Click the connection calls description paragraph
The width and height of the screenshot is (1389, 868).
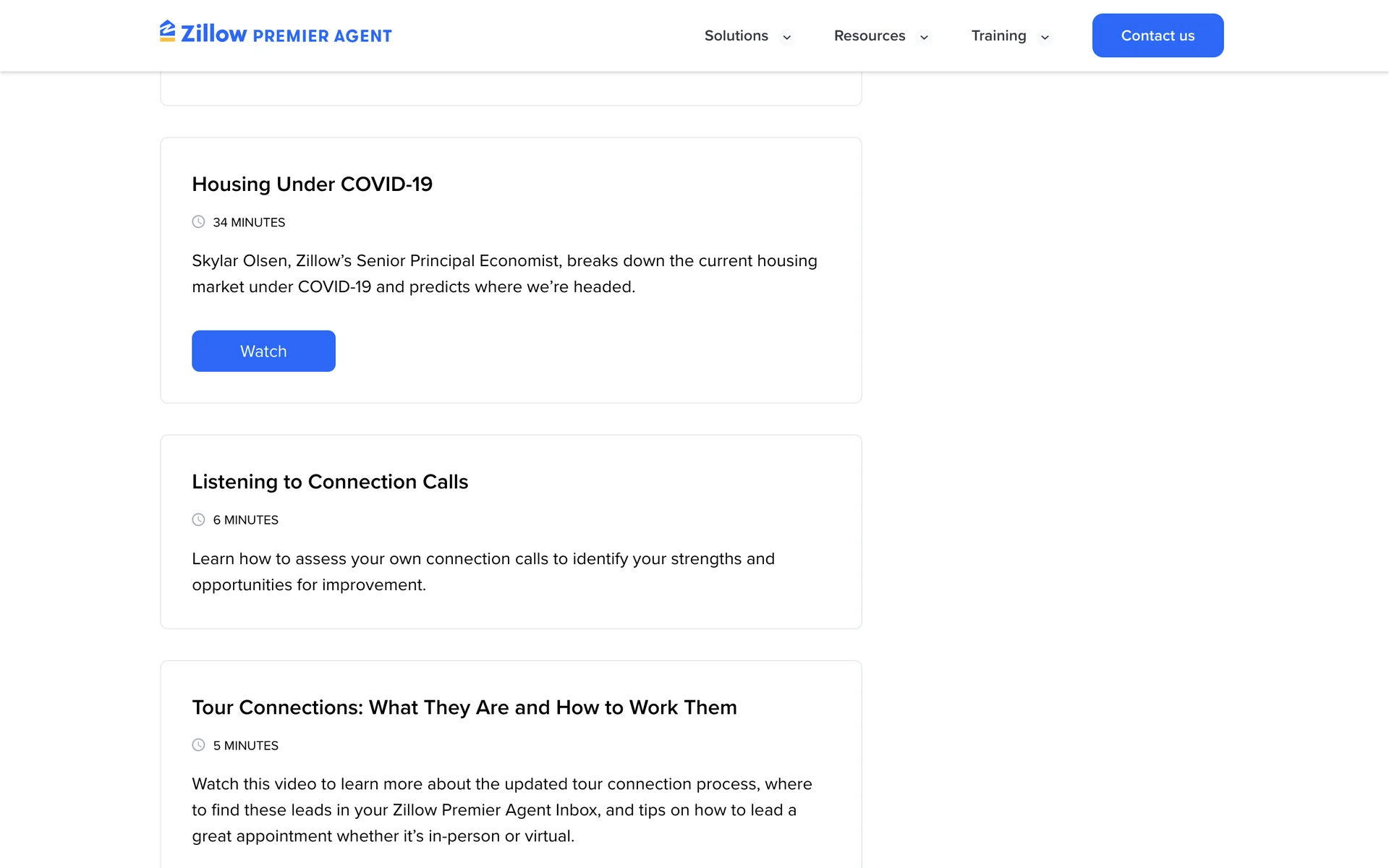(483, 571)
